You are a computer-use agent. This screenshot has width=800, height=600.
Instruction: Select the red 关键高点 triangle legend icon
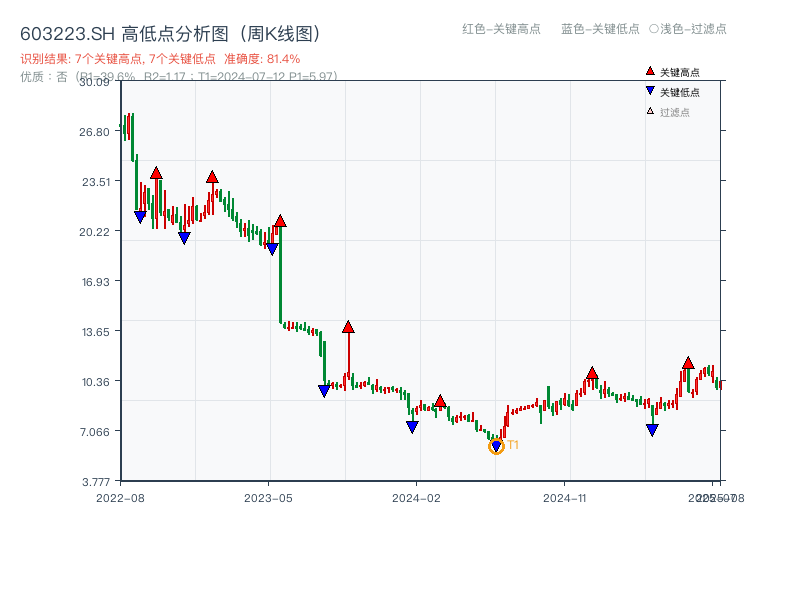pyautogui.click(x=648, y=72)
